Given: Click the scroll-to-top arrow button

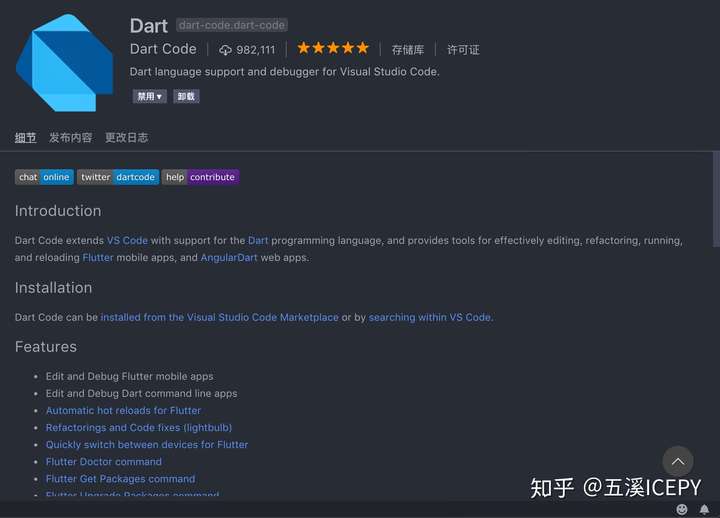Looking at the screenshot, I should tap(678, 462).
